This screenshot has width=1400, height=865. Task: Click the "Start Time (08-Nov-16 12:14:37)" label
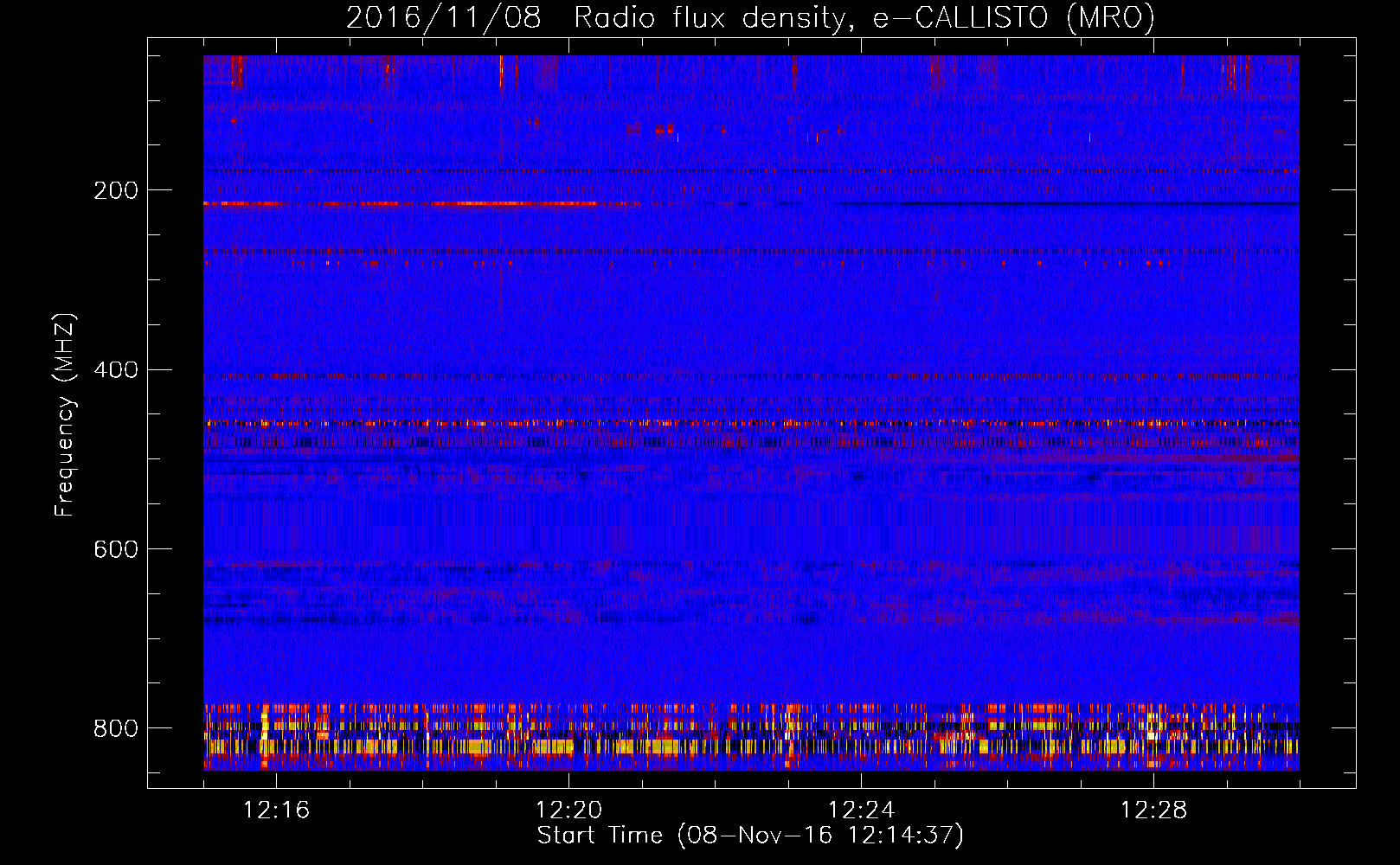click(750, 836)
